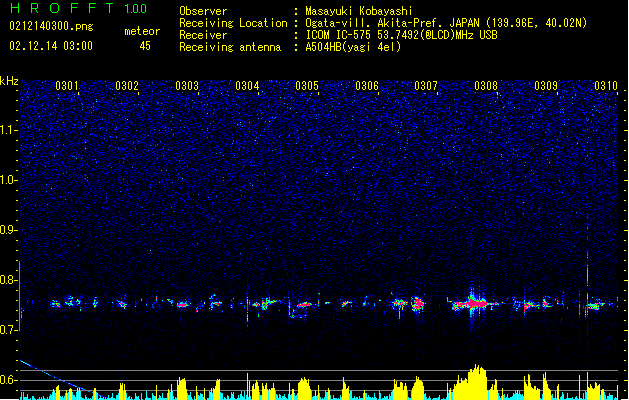
Task: Click the 0.6 kHz axis label
Action: tap(9, 380)
